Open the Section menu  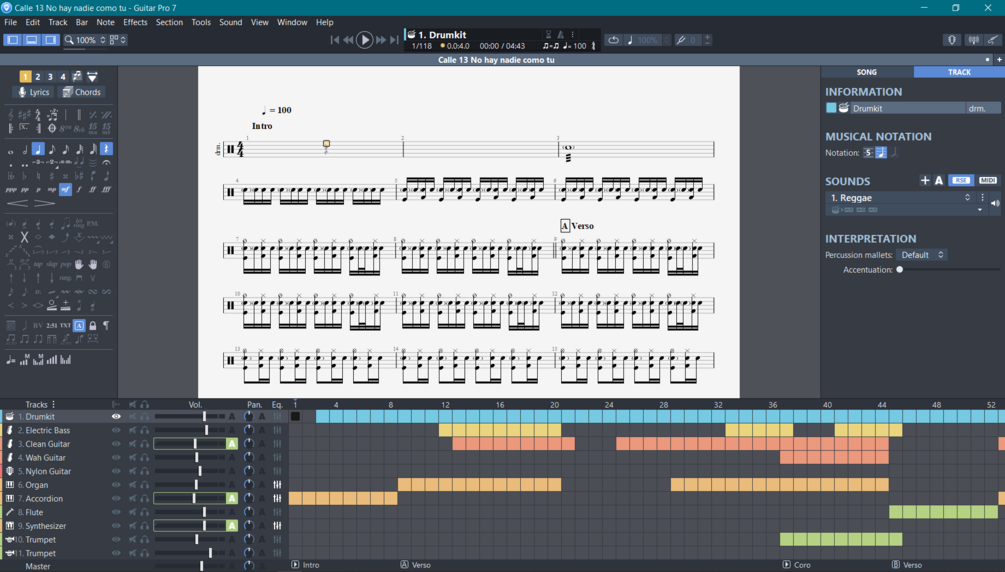click(169, 22)
